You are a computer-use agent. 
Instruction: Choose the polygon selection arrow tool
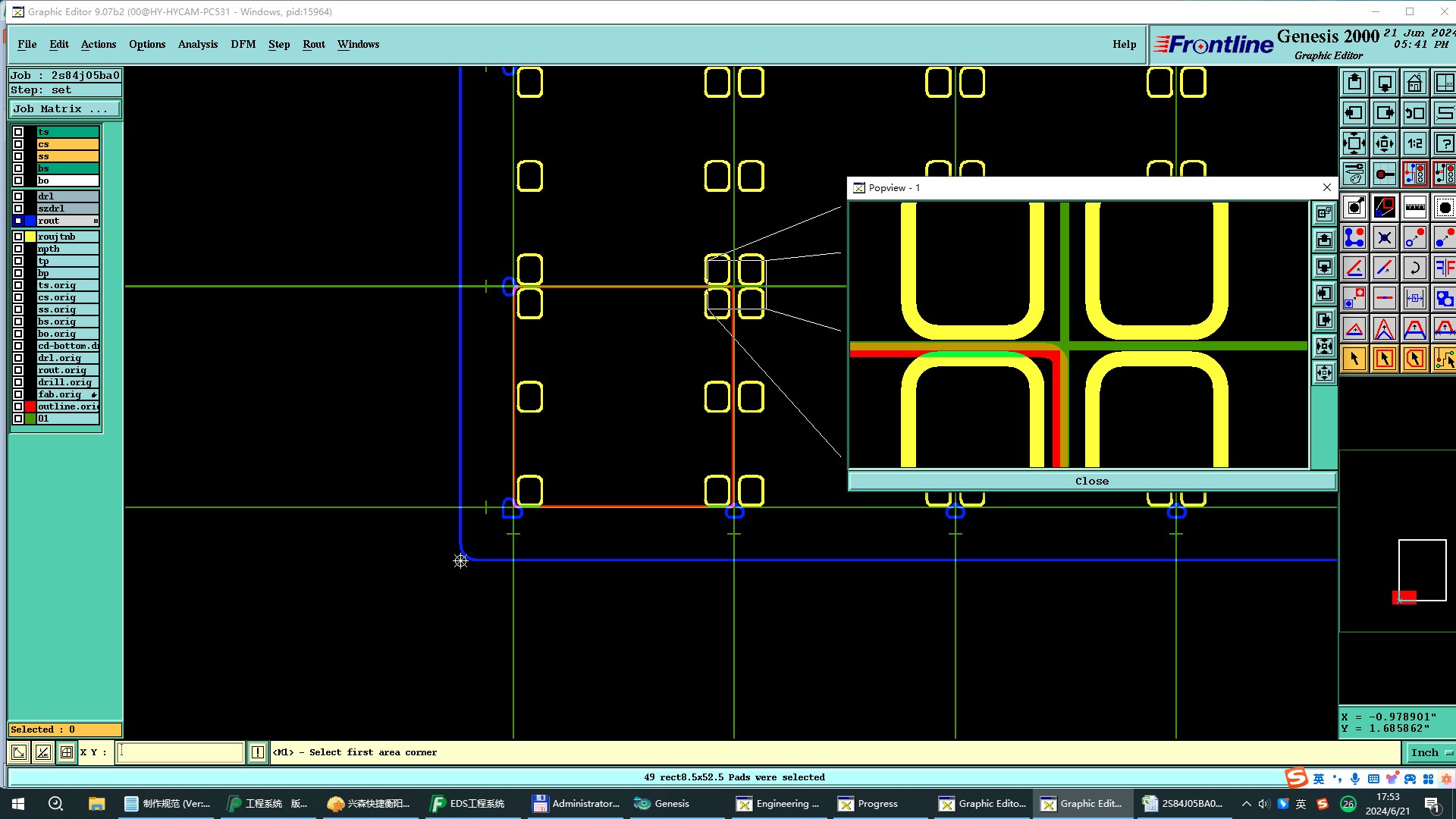point(1414,359)
